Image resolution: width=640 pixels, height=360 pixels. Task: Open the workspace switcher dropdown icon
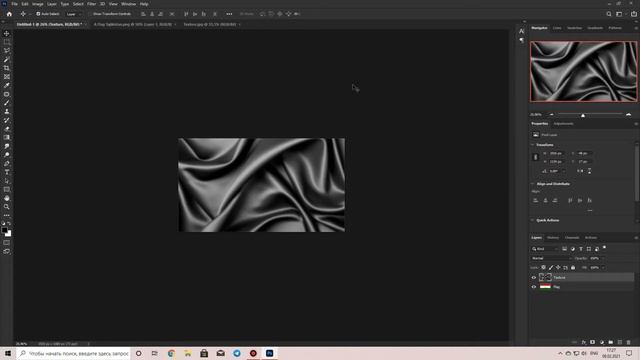click(620, 14)
